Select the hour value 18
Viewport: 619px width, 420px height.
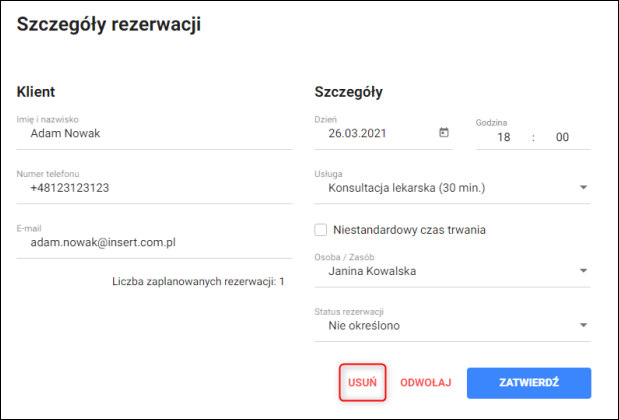504,137
